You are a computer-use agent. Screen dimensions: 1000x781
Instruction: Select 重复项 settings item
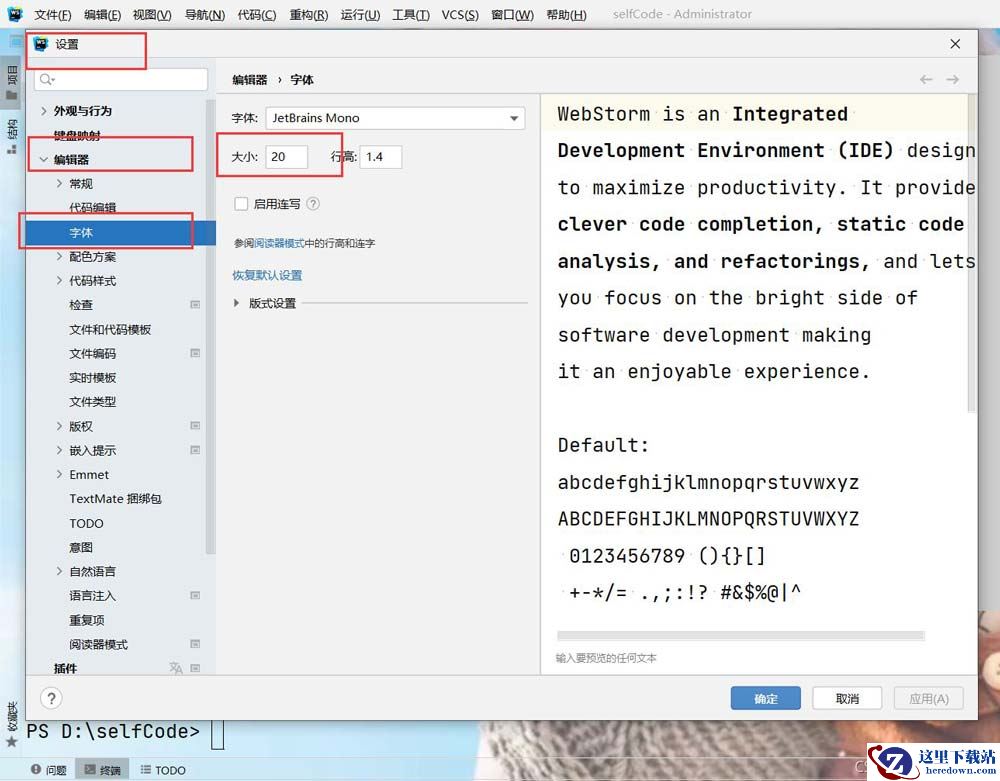tap(87, 620)
